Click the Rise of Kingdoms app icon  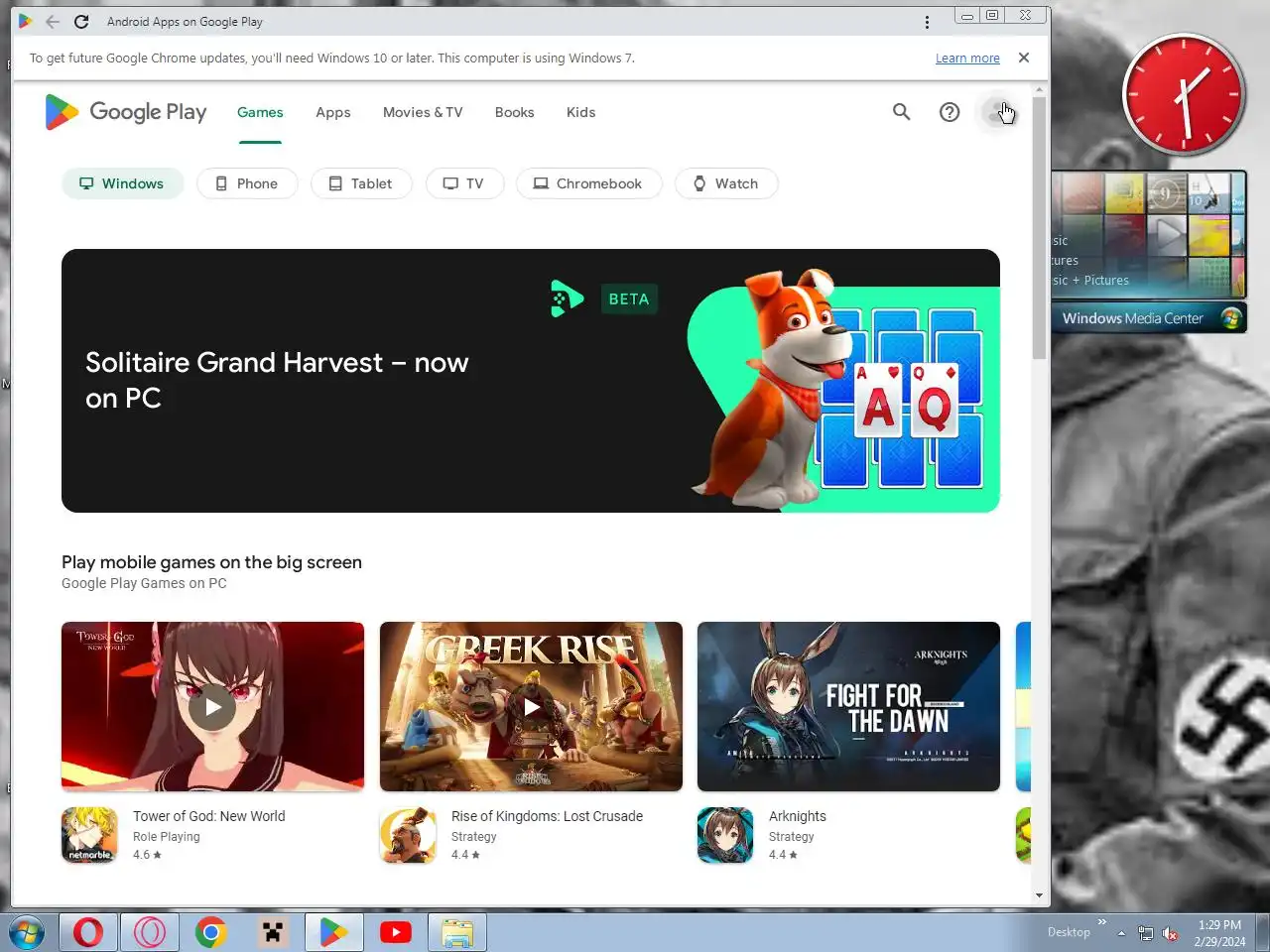pos(409,835)
